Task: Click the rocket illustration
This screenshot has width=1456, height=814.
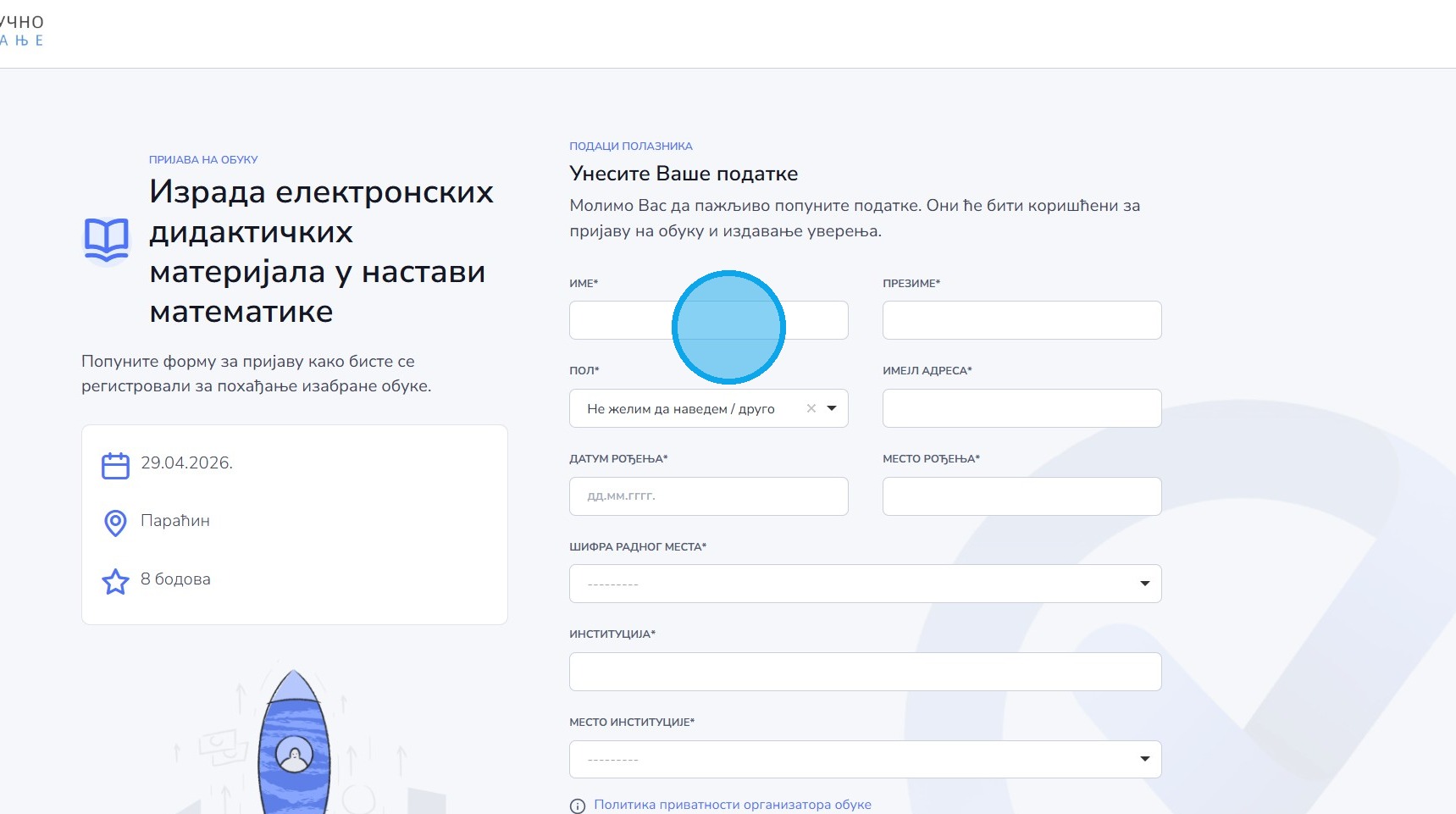Action: pyautogui.click(x=293, y=741)
